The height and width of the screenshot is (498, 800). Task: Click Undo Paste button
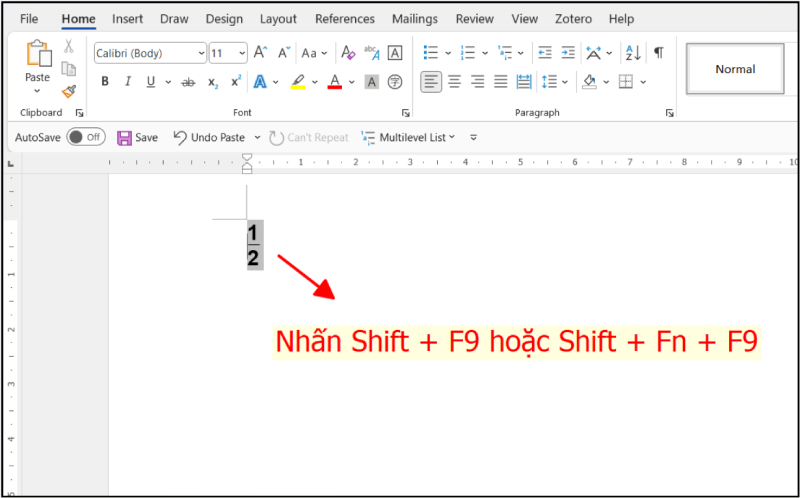point(209,137)
